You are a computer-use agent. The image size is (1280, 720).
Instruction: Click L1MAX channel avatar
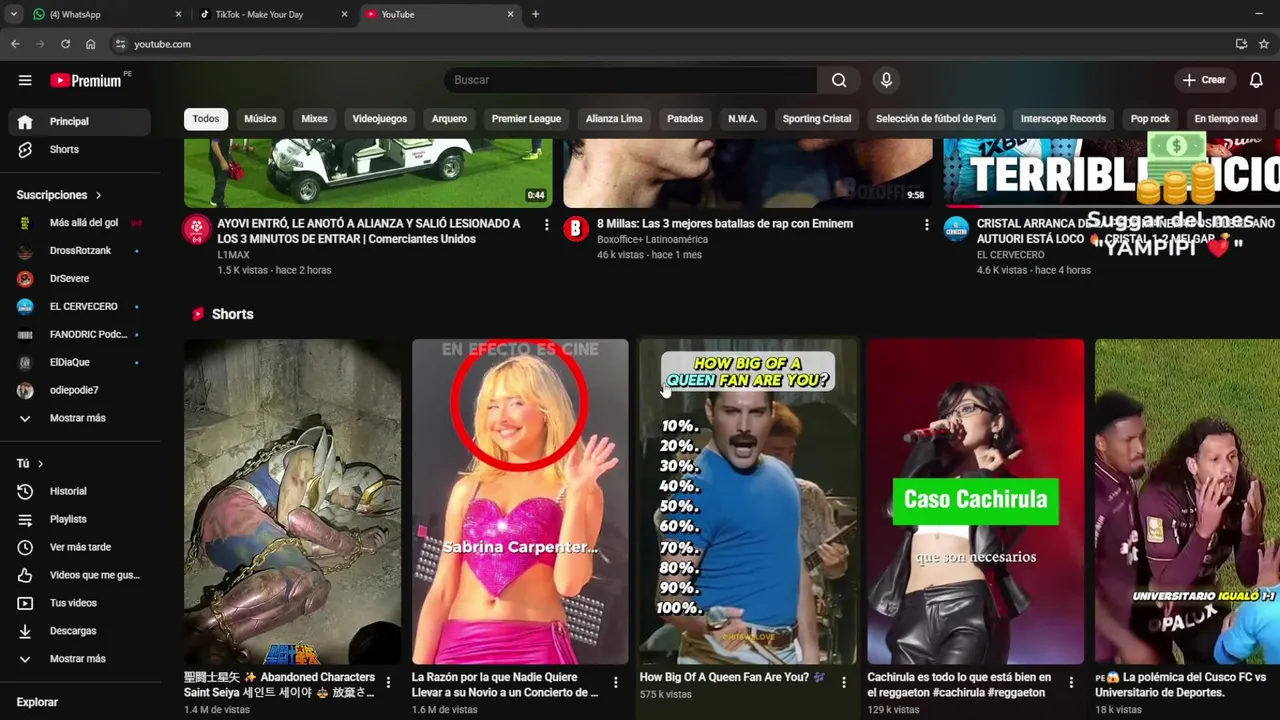196,229
